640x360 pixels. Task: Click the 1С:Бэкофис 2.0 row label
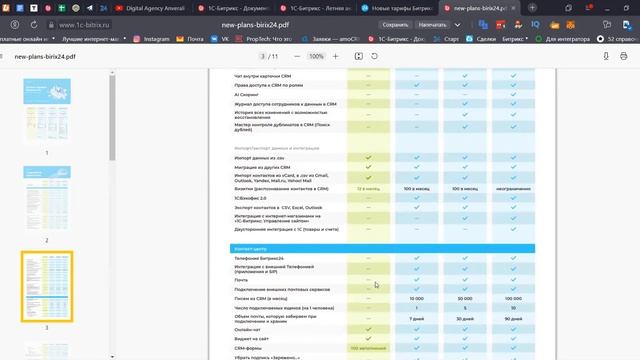pyautogui.click(x=250, y=198)
